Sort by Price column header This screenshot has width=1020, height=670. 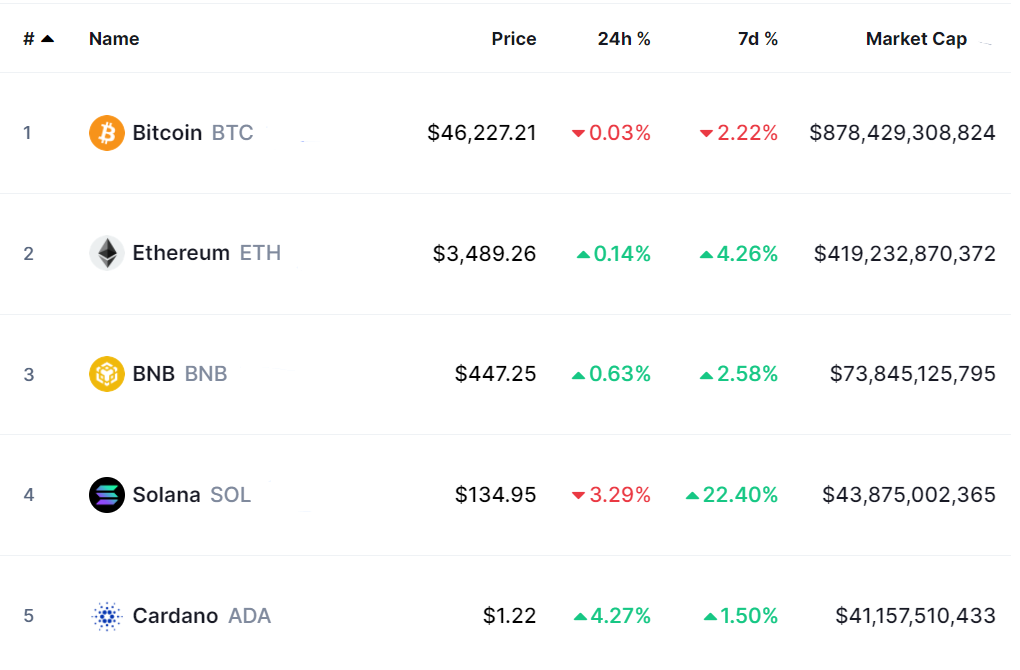pyautogui.click(x=513, y=39)
